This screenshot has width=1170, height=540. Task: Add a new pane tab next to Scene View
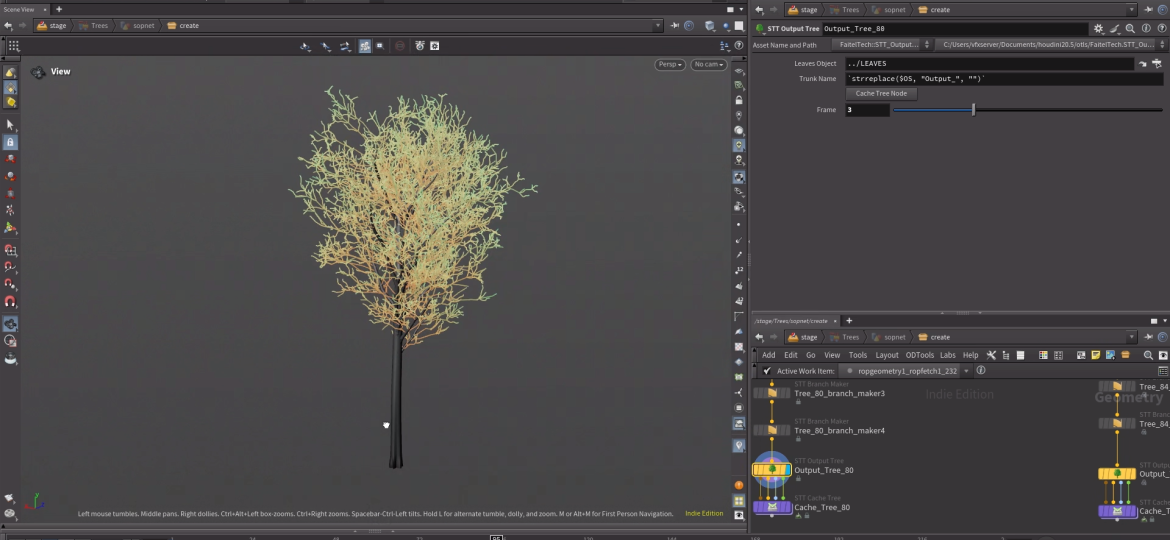(x=58, y=9)
